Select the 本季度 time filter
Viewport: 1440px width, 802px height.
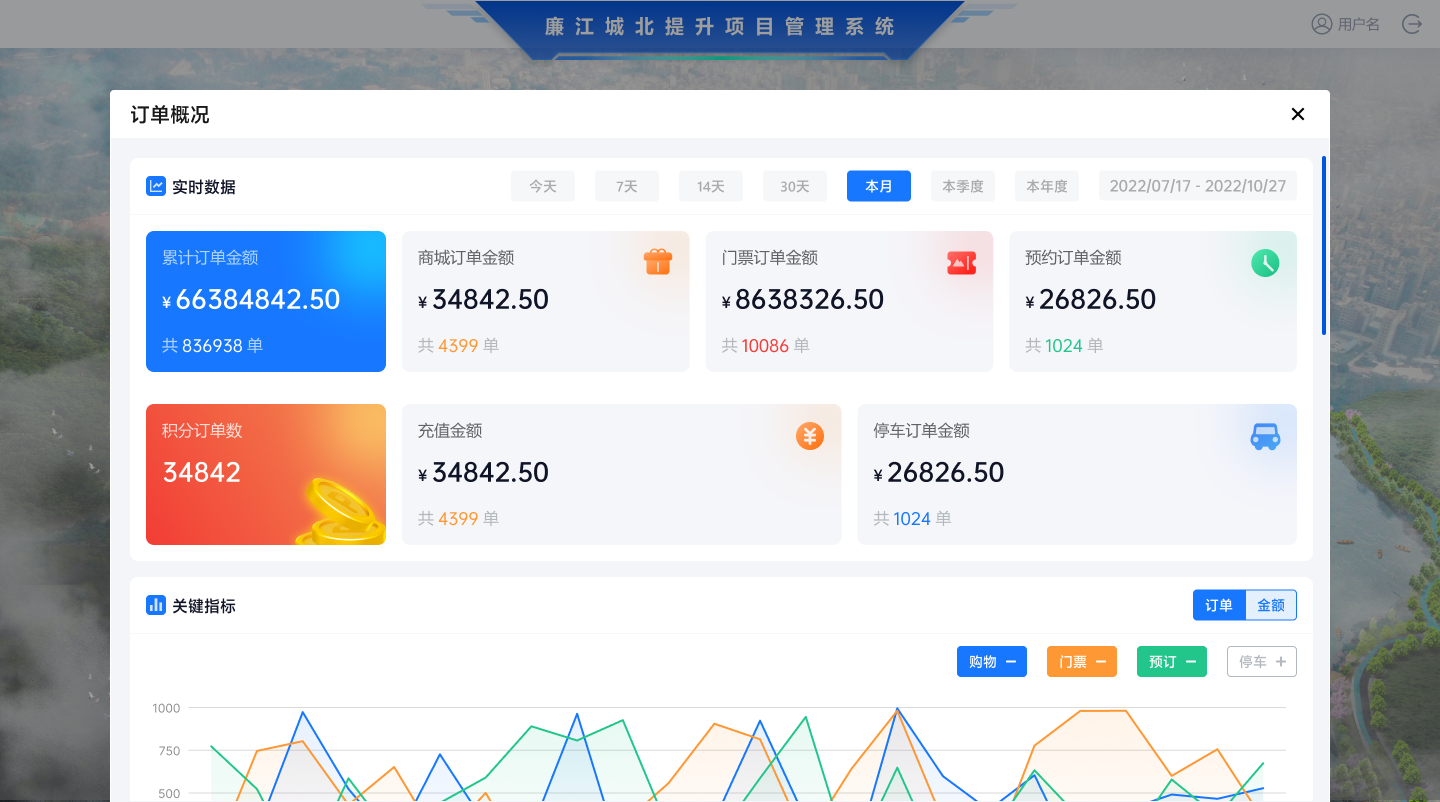pos(962,186)
